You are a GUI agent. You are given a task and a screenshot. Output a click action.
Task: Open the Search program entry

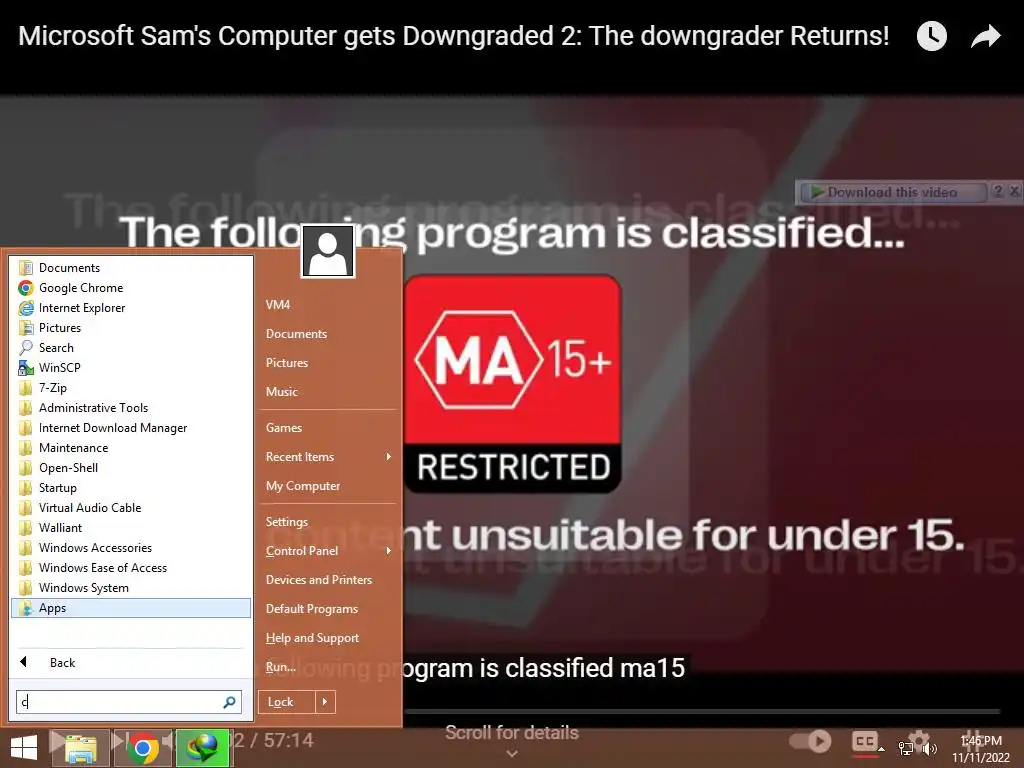point(131,348)
